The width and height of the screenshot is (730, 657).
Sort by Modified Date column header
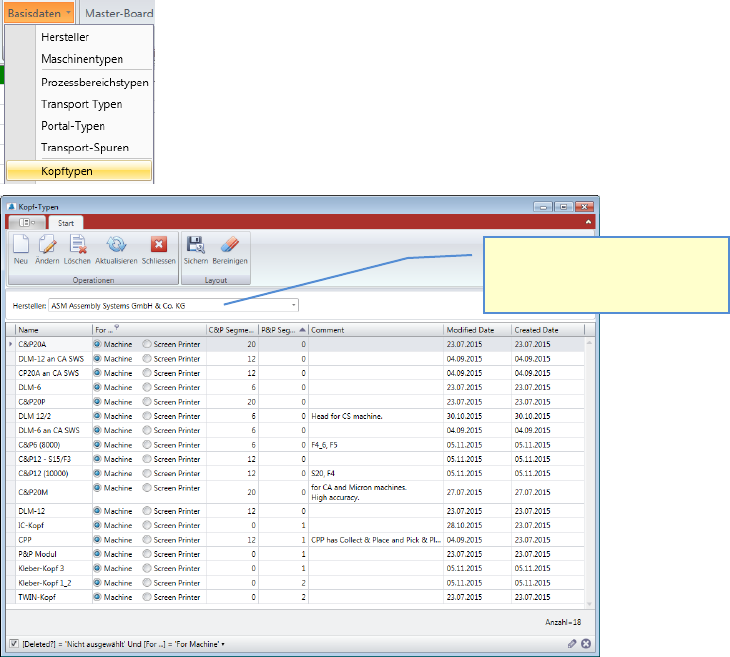click(x=477, y=330)
